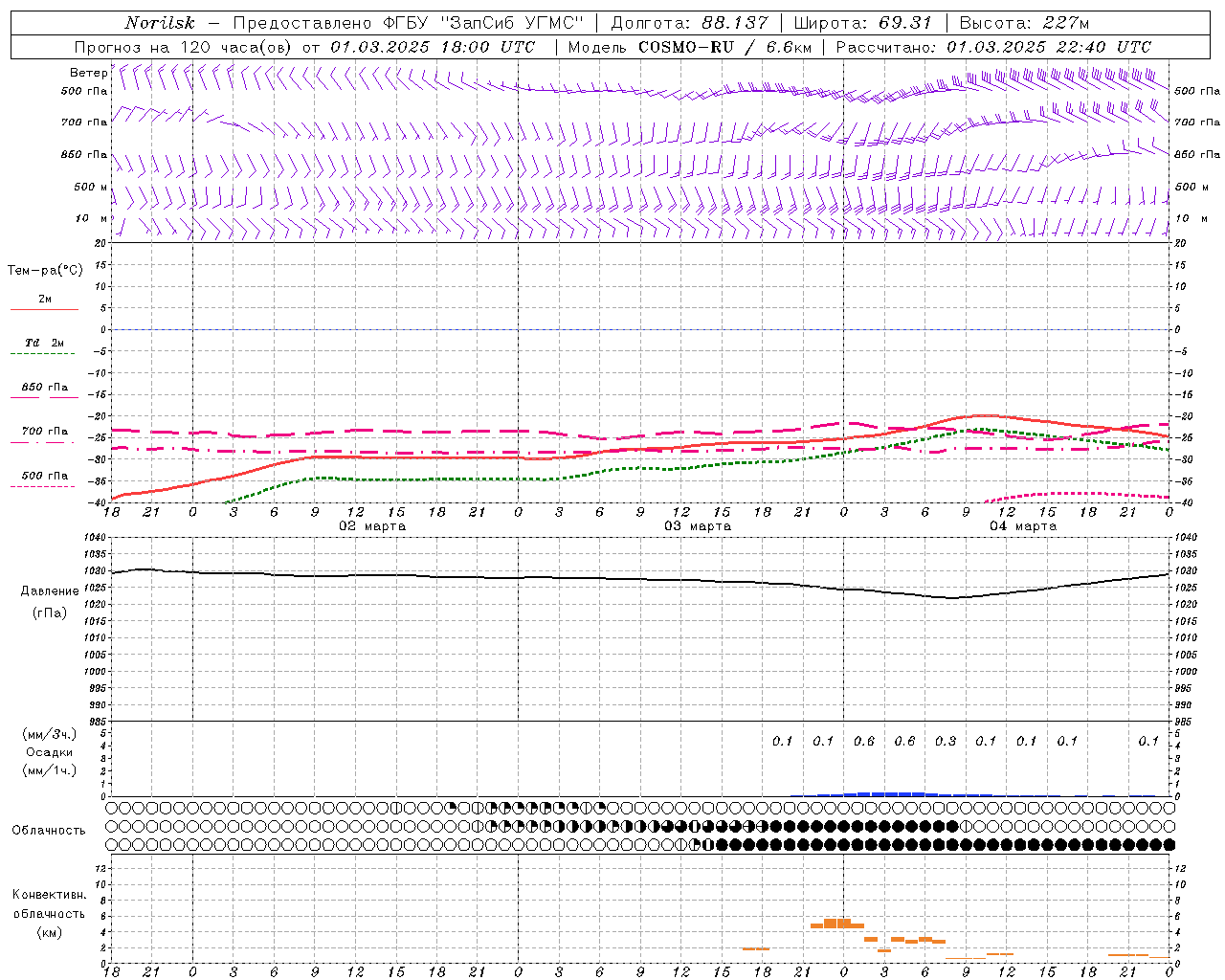Click the 0.3 precipitation value
This screenshot has height=980, width=1225.
[x=946, y=742]
